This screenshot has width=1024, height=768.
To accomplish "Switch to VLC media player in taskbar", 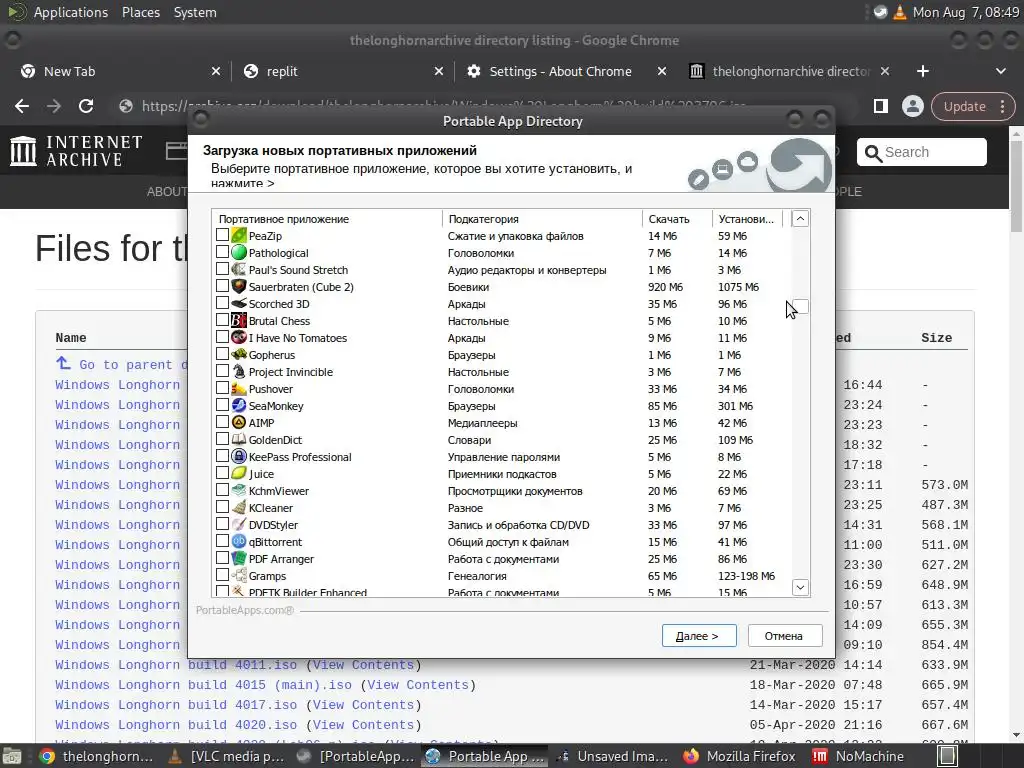I will (227, 756).
